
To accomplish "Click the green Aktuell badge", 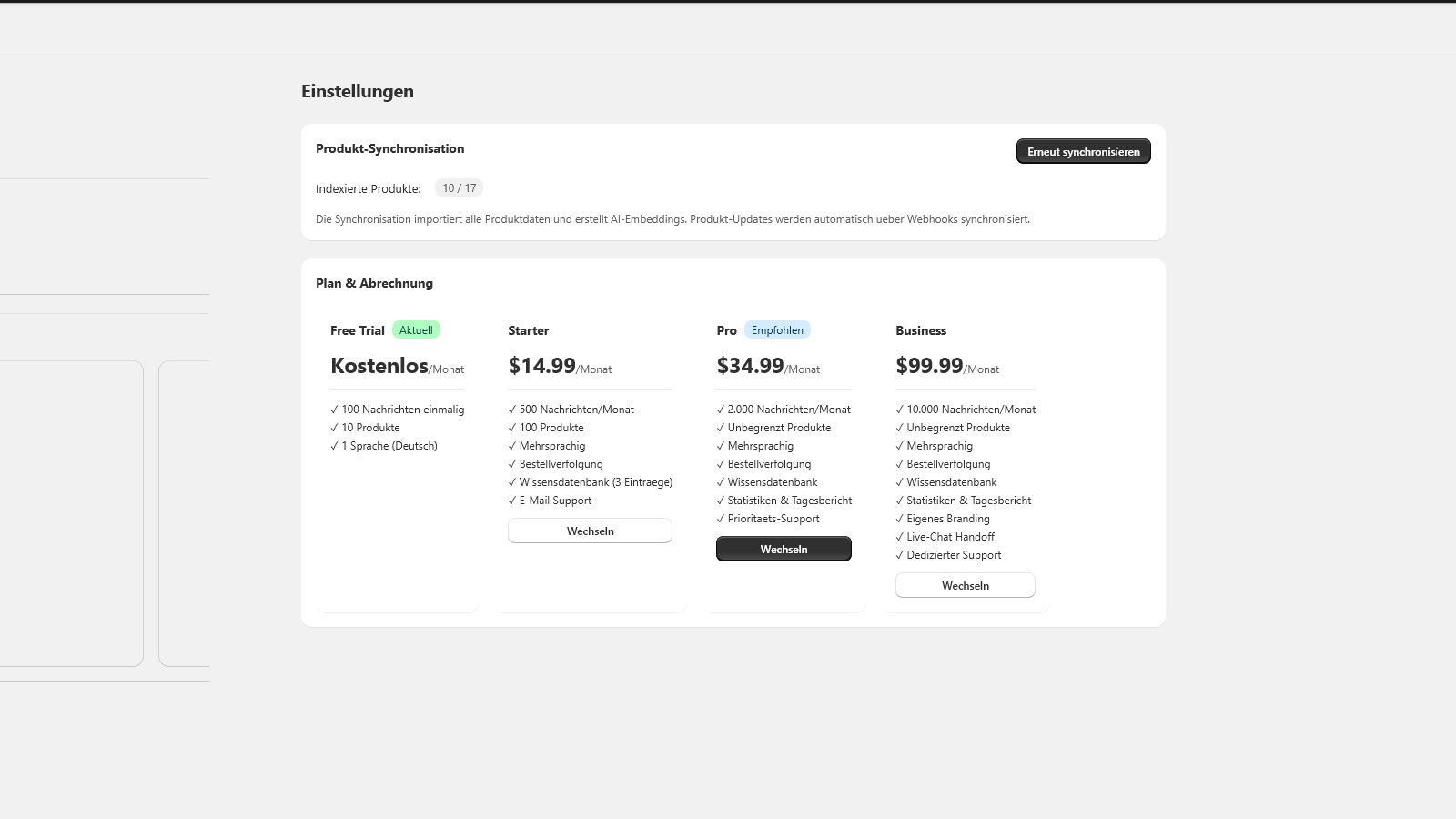I will (x=416, y=329).
